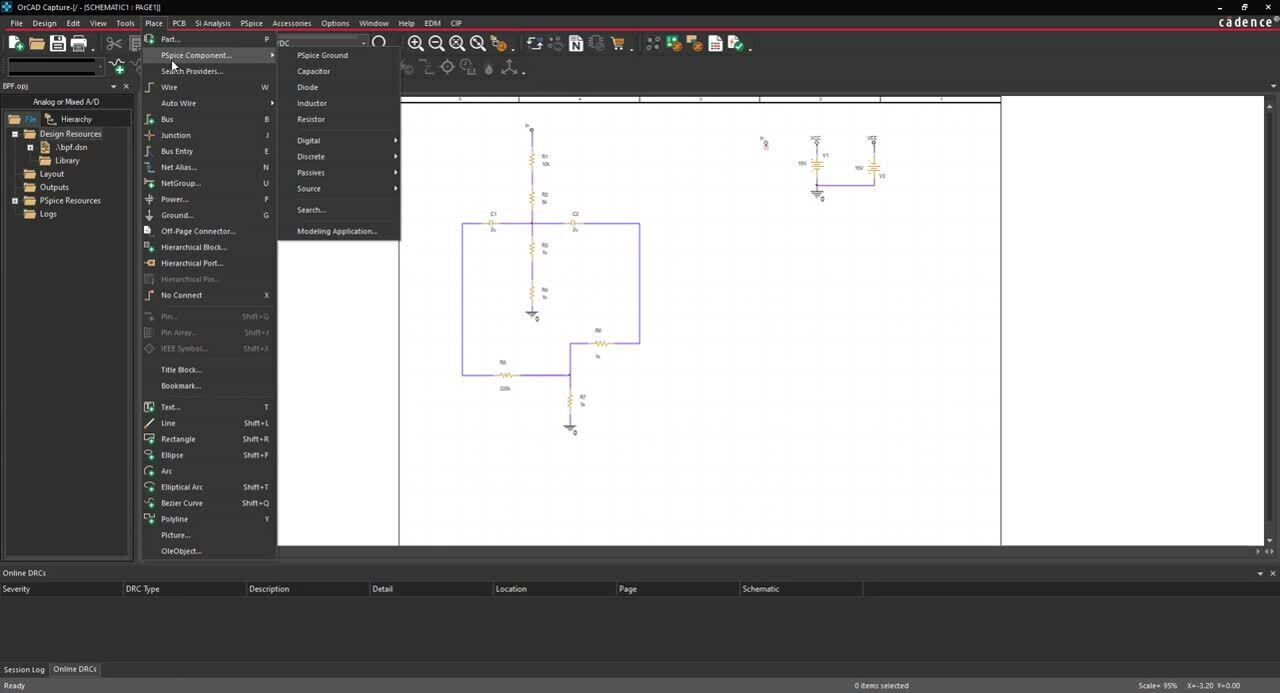Open the simulation profile dropdown
The width and height of the screenshot is (1280, 693).
[x=363, y=43]
